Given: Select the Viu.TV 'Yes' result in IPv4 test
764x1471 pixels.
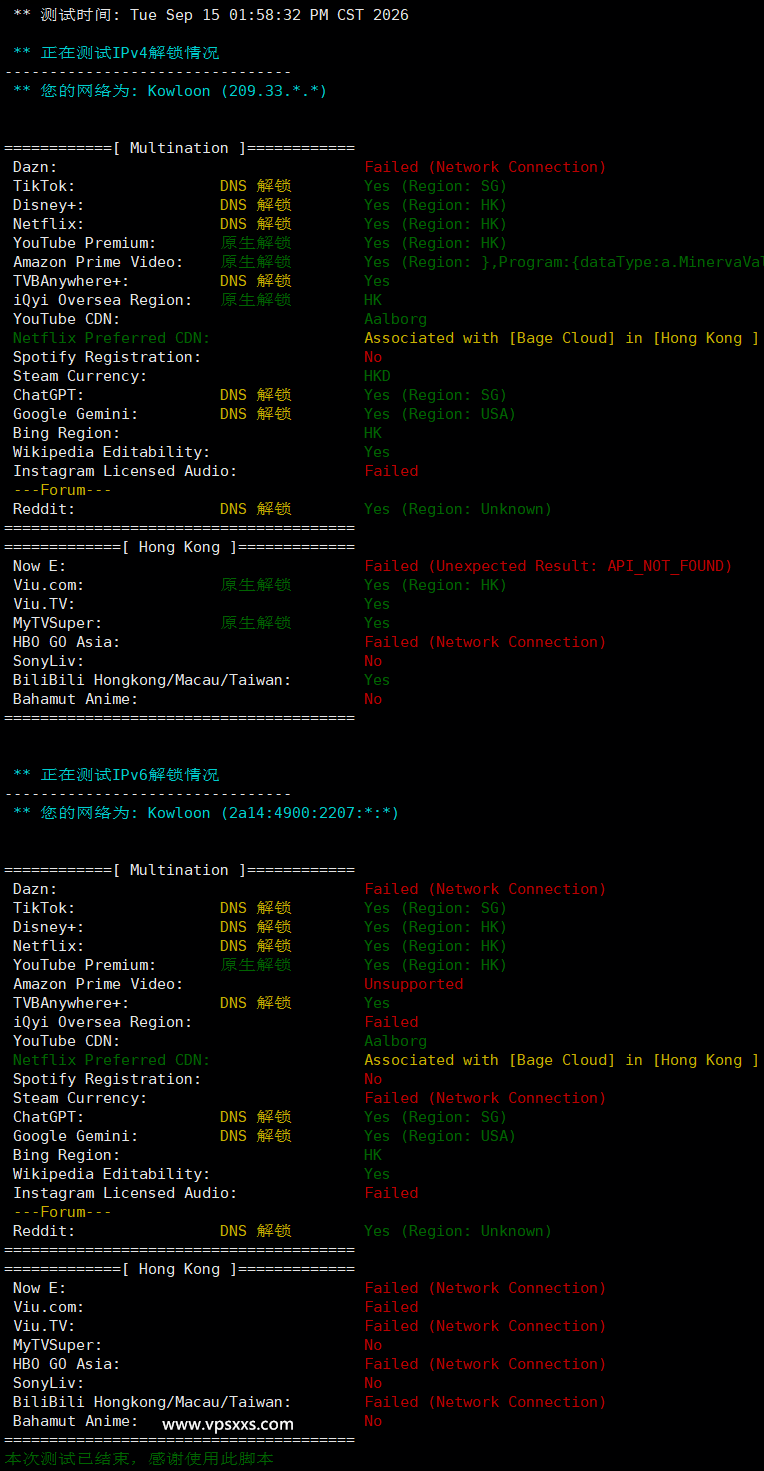Looking at the screenshot, I should pos(377,604).
